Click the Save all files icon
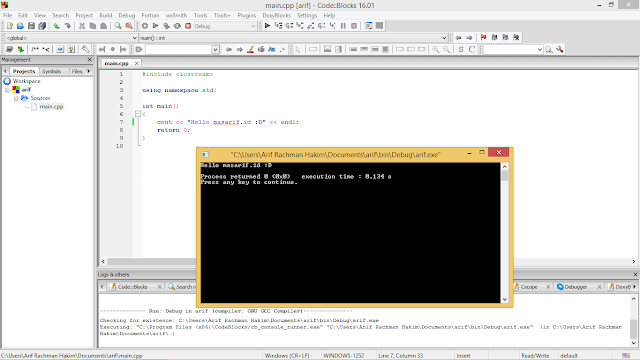Screen dimensions: 640x360 [42, 26]
